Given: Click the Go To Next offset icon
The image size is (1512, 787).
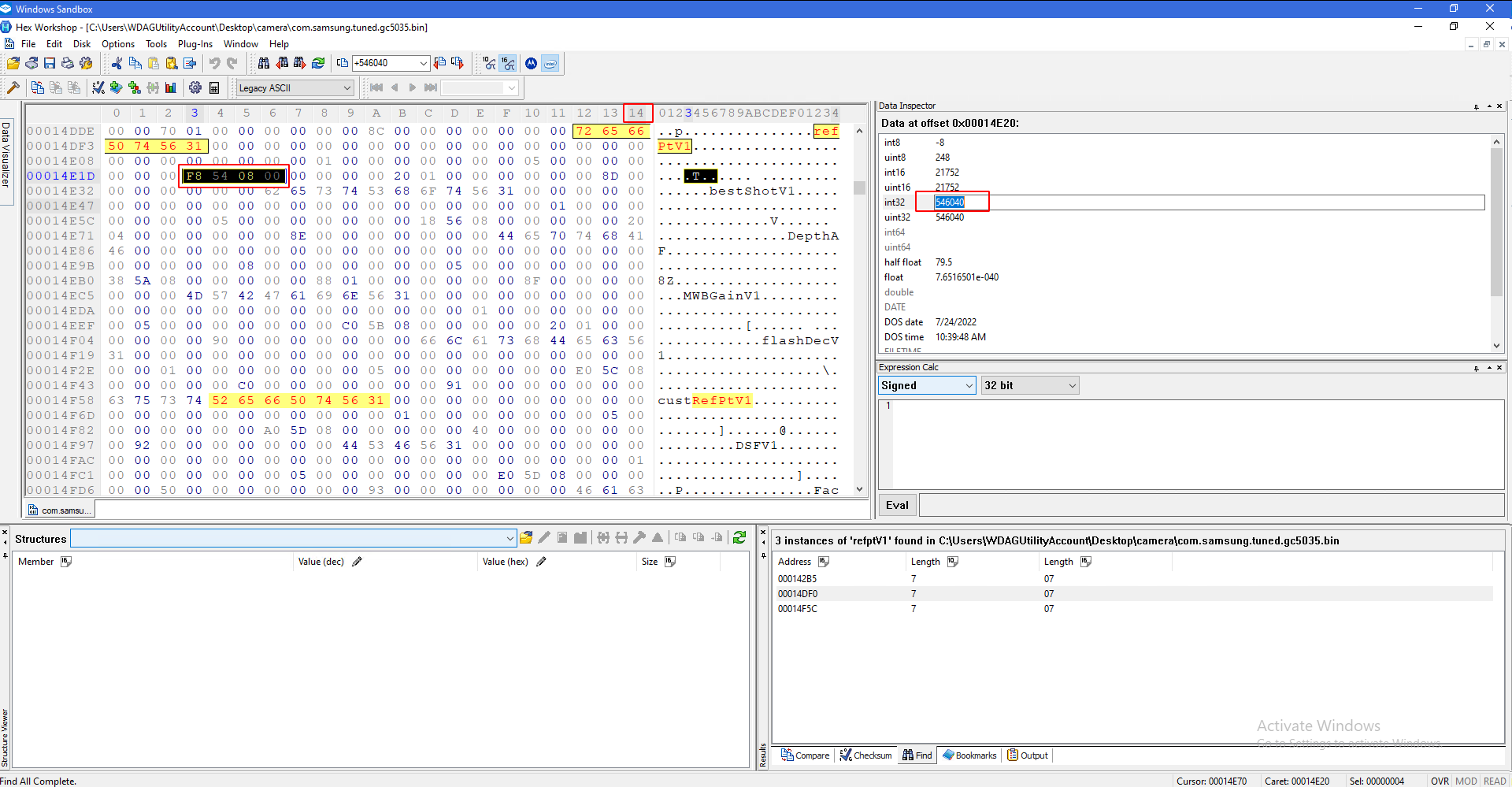Looking at the screenshot, I should 458,63.
